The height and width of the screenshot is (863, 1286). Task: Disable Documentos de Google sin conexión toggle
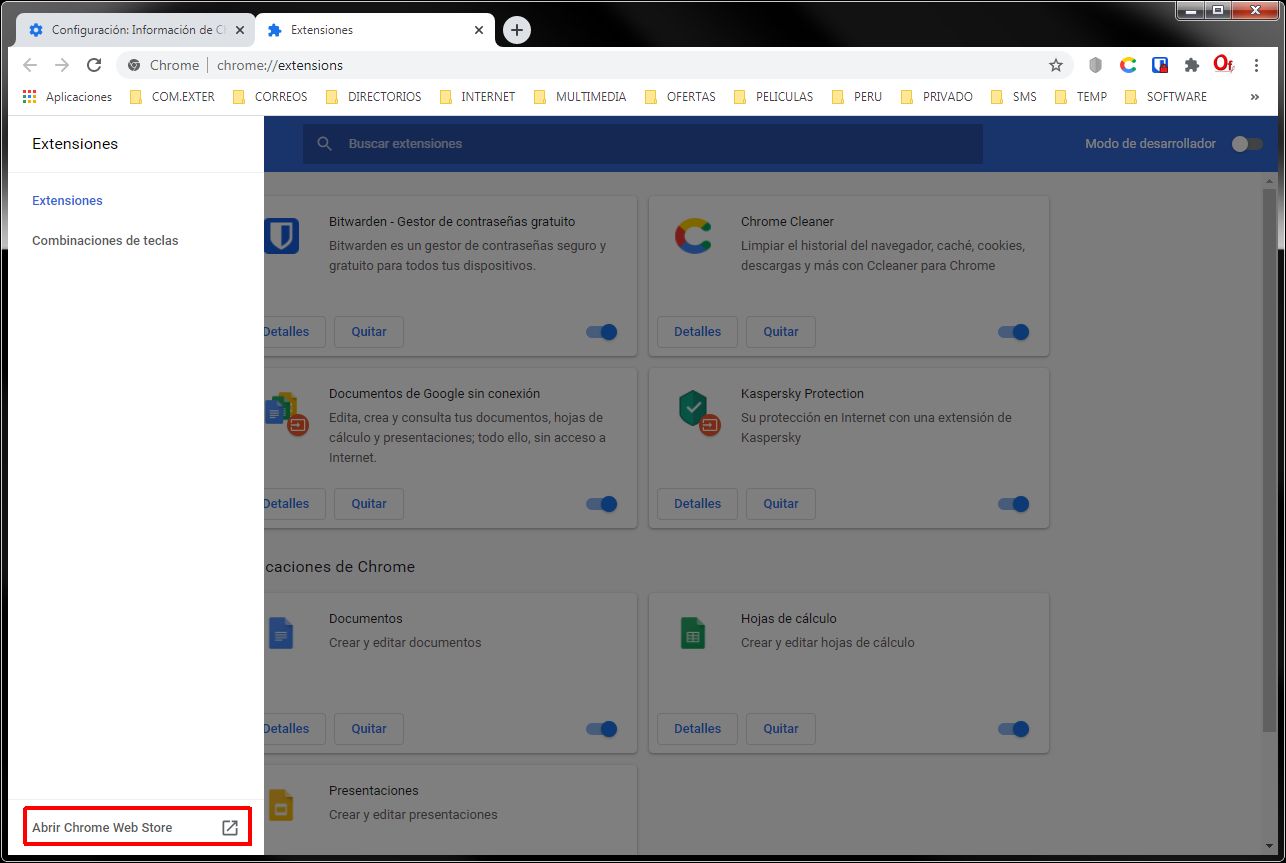pyautogui.click(x=602, y=504)
